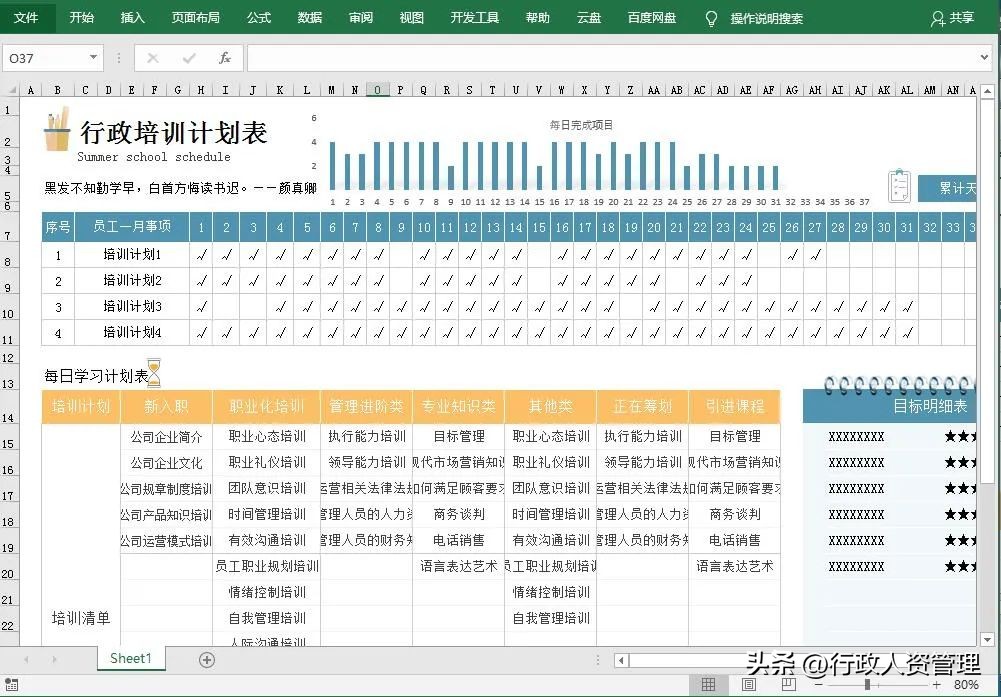Switch to the 数据 ribbon tab
Viewport: 1001px width, 697px height.
click(309, 17)
